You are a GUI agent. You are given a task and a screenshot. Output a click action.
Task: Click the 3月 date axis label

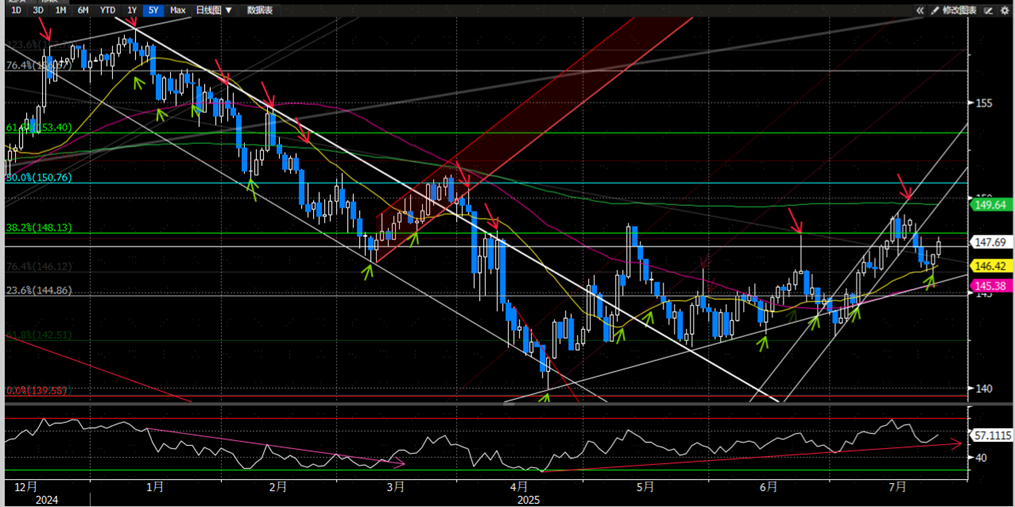pyautogui.click(x=395, y=486)
